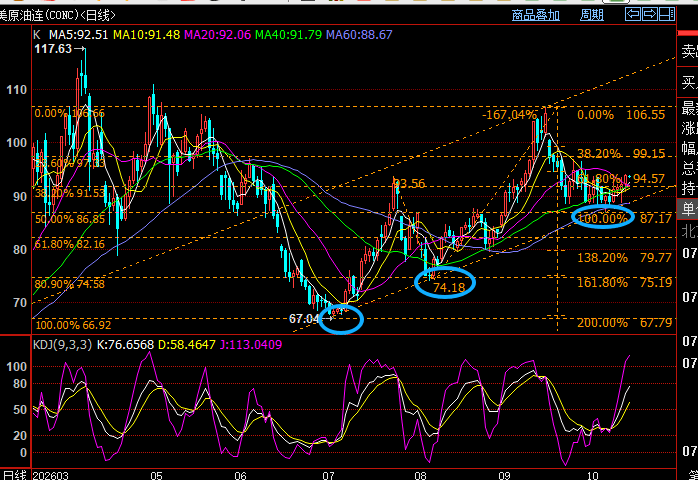This screenshot has height=480, width=698.
Task: Open the 商品叠加 overlay link
Action: (536, 15)
